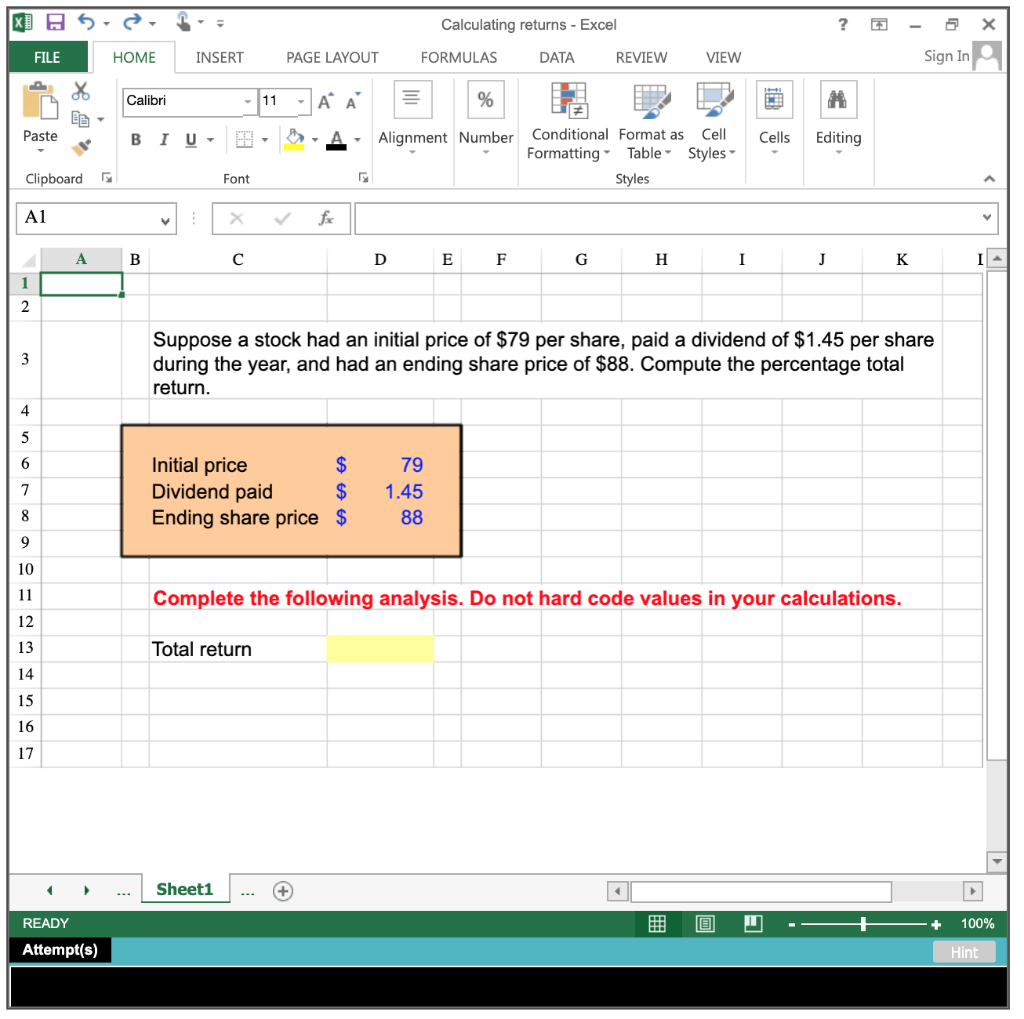Open the Font Size dropdown
1024x1019 pixels.
click(302, 102)
